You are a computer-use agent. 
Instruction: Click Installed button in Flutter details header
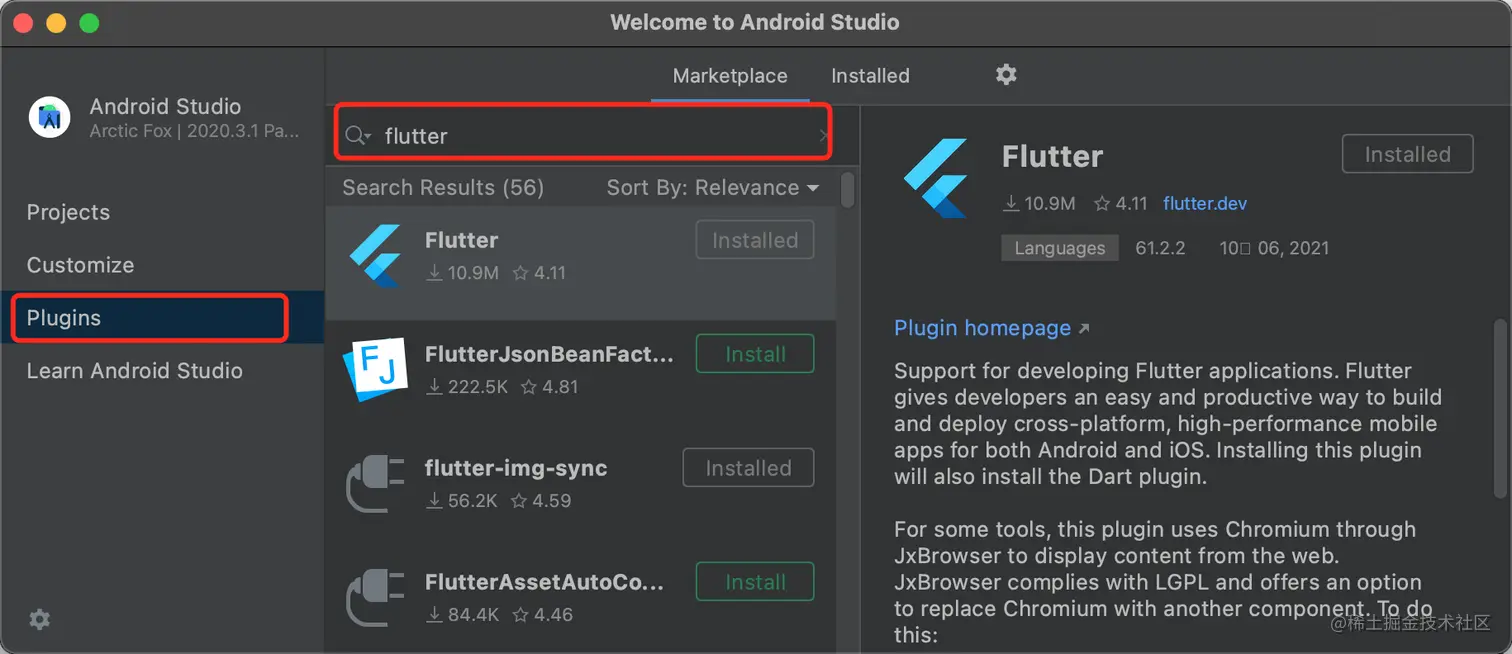coord(1408,154)
